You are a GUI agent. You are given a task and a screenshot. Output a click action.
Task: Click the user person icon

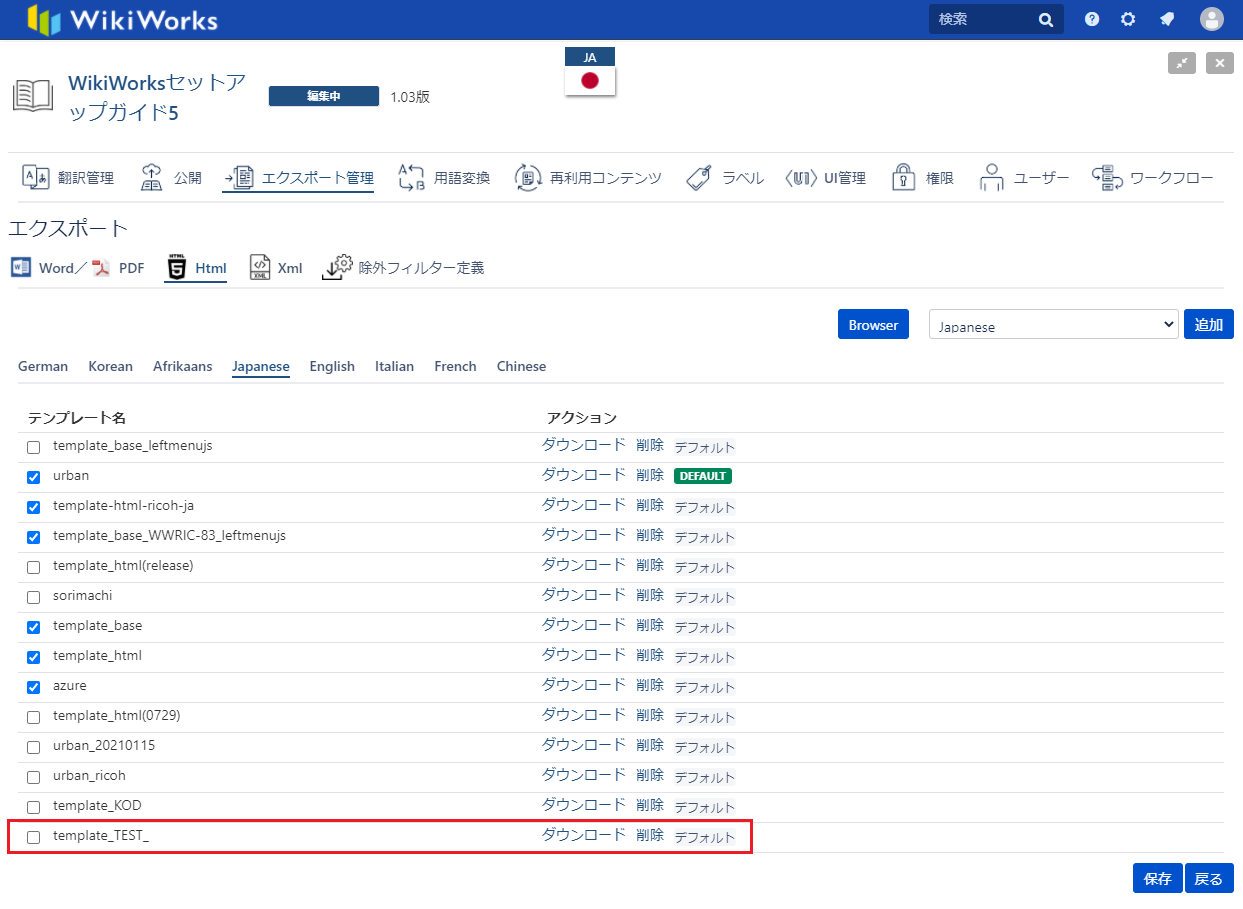pos(992,178)
